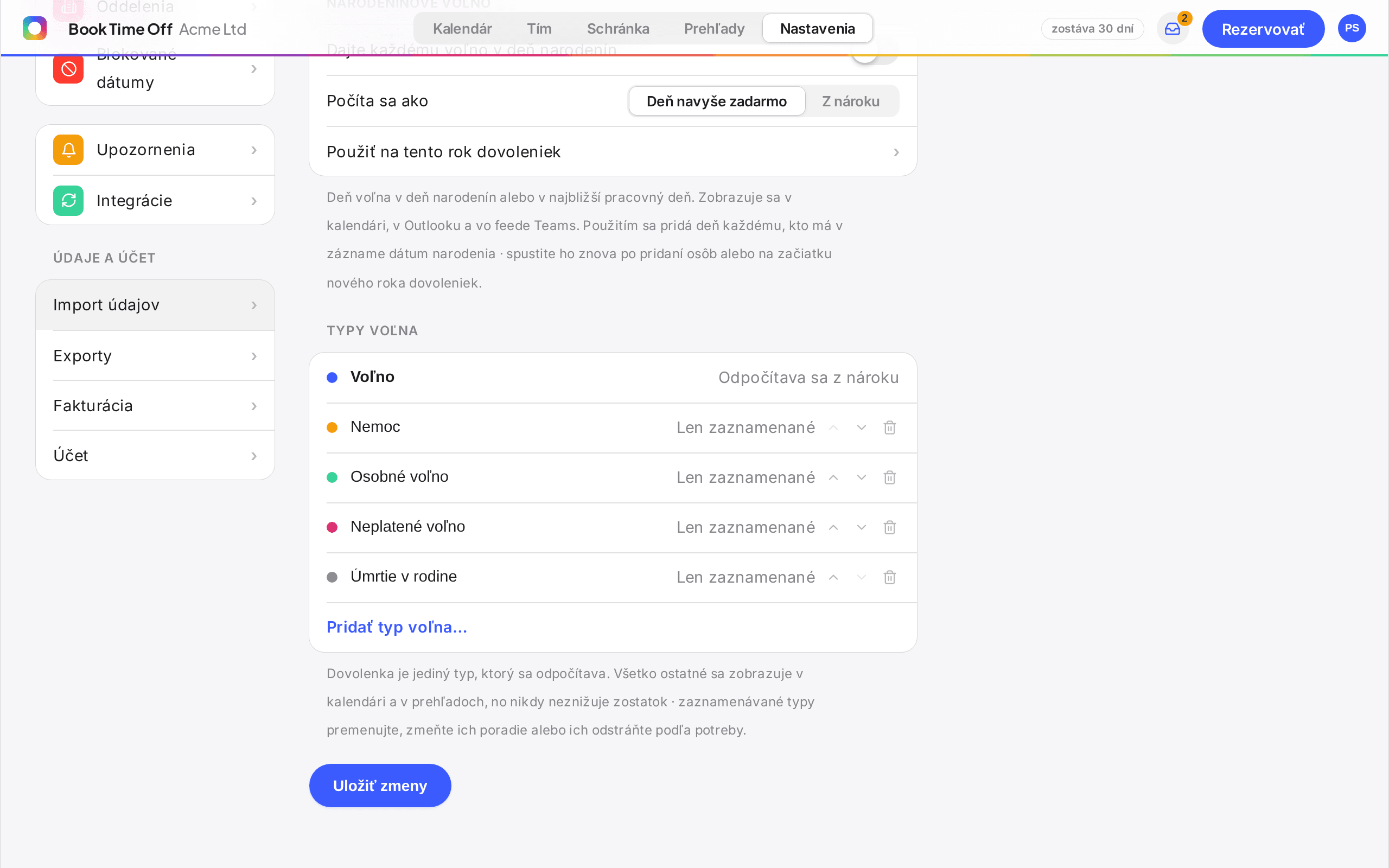The image size is (1389, 868).
Task: Click Pridať typ voľna link
Action: pyautogui.click(x=397, y=627)
